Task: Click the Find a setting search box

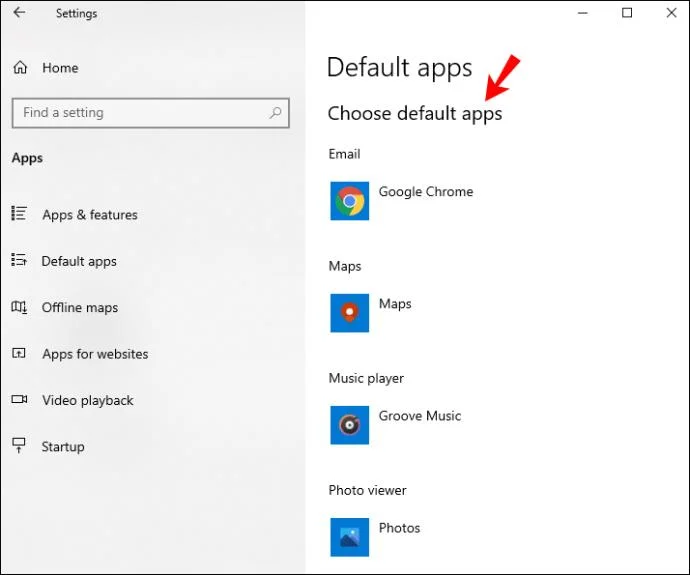Action: 150,113
